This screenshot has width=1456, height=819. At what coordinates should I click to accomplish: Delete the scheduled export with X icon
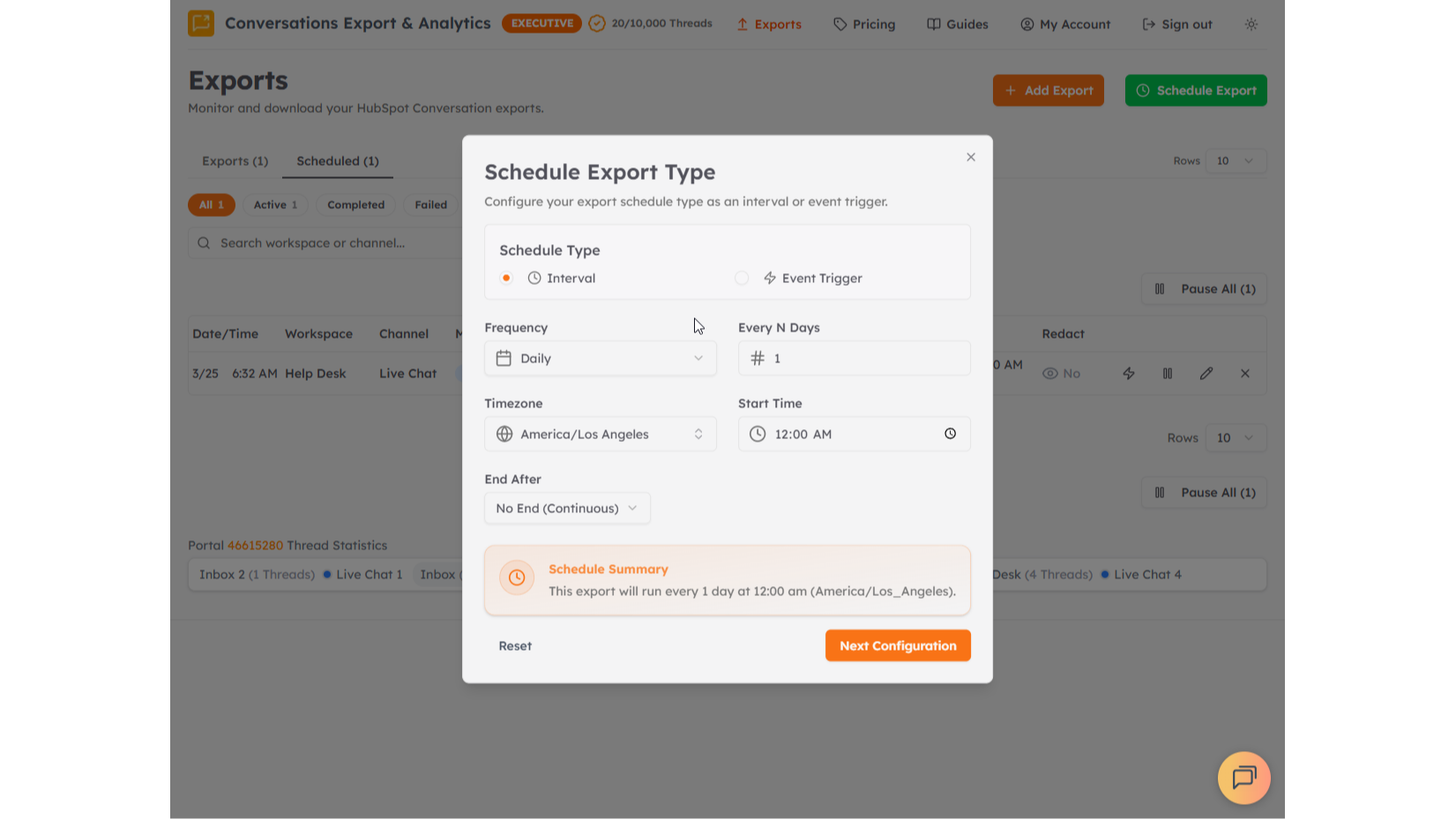click(x=1245, y=373)
